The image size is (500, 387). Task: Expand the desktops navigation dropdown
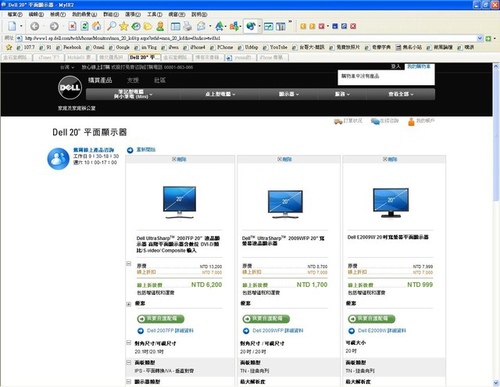click(x=220, y=94)
